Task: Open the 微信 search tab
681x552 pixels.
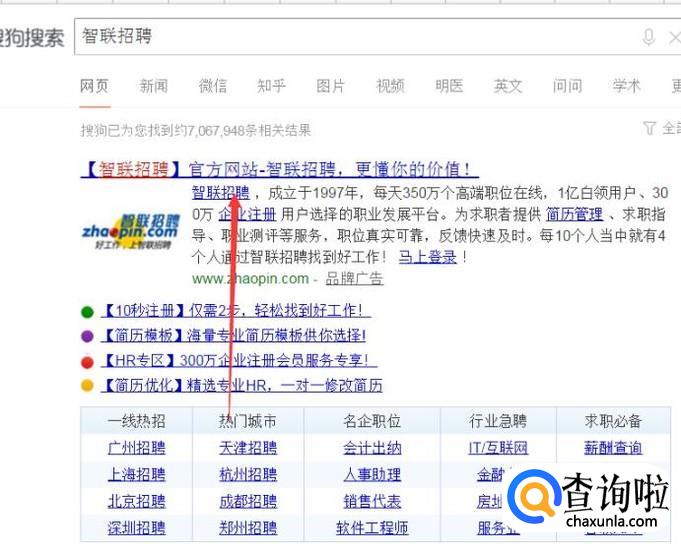Action: pos(213,86)
